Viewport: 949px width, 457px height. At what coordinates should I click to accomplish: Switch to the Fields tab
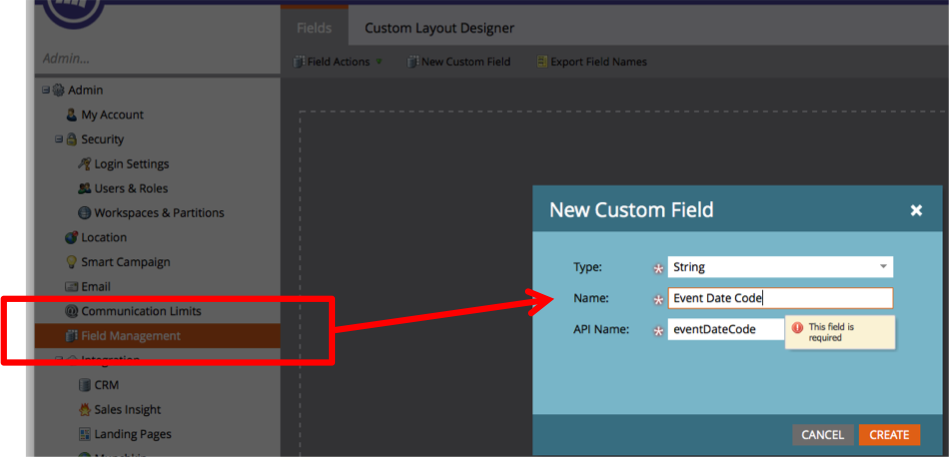(314, 28)
